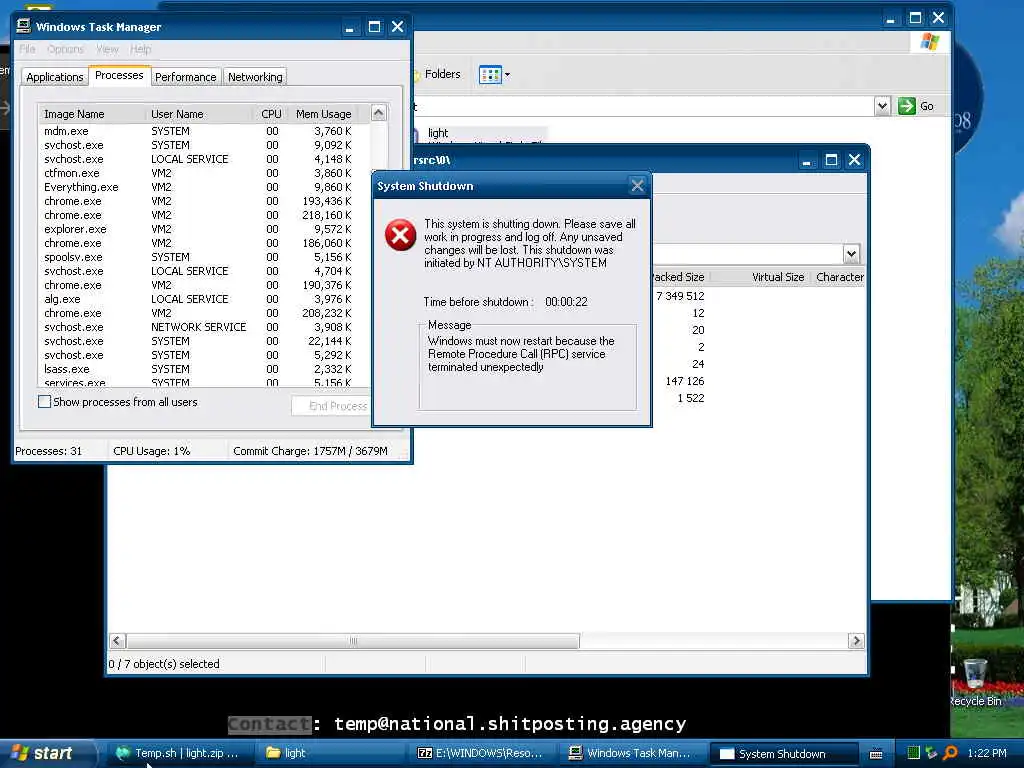1024x768 pixels.
Task: Switch to 7-Zip E:\WINDOWS taskbar button
Action: point(480,753)
